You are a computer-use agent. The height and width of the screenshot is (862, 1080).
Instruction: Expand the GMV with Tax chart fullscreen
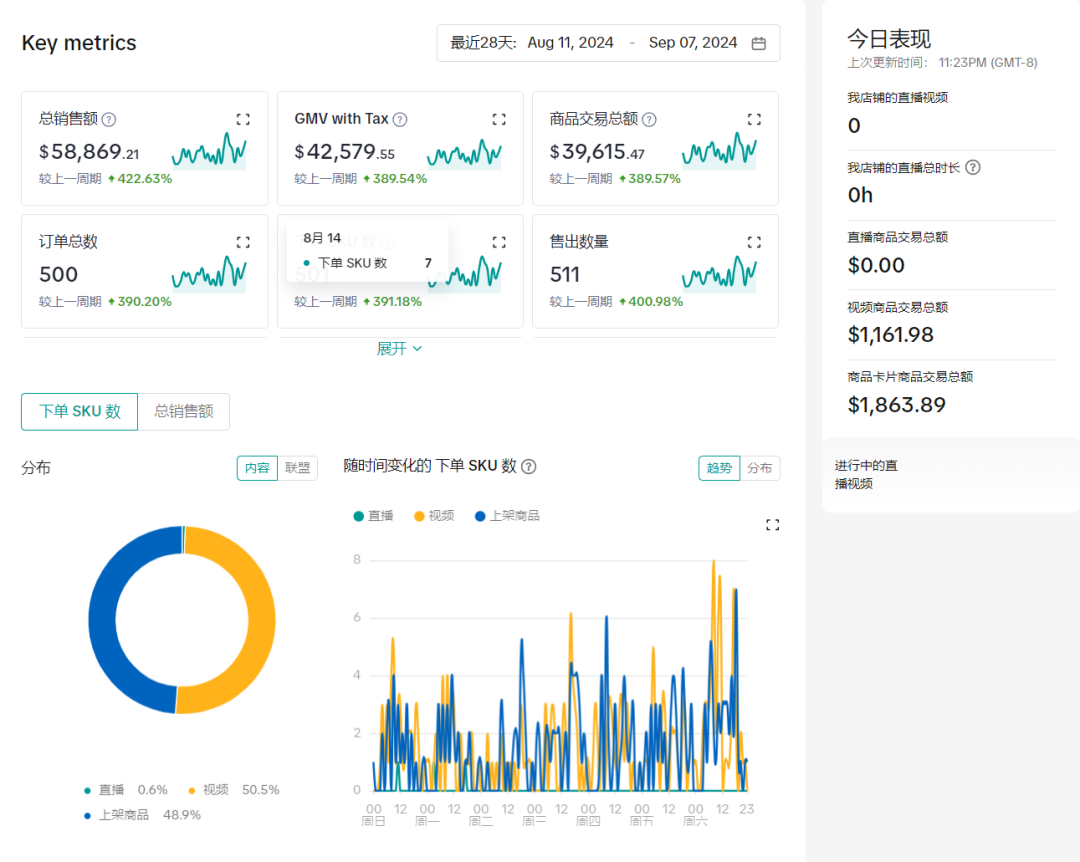pyautogui.click(x=499, y=119)
